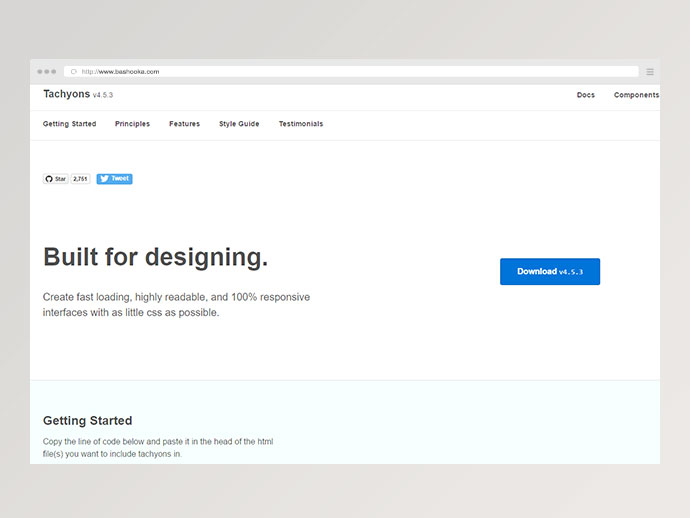The height and width of the screenshot is (518, 690).
Task: Click the 'Getting Started' section heading
Action: (88, 421)
